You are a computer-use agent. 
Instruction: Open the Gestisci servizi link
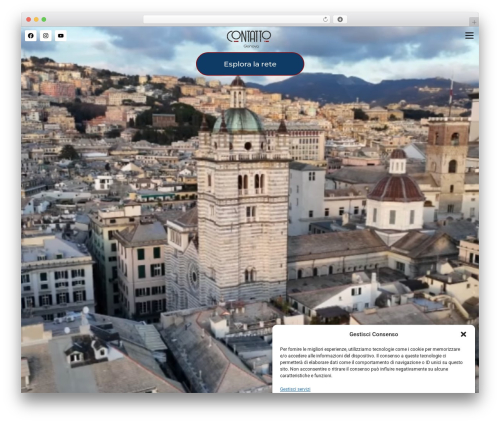point(295,389)
